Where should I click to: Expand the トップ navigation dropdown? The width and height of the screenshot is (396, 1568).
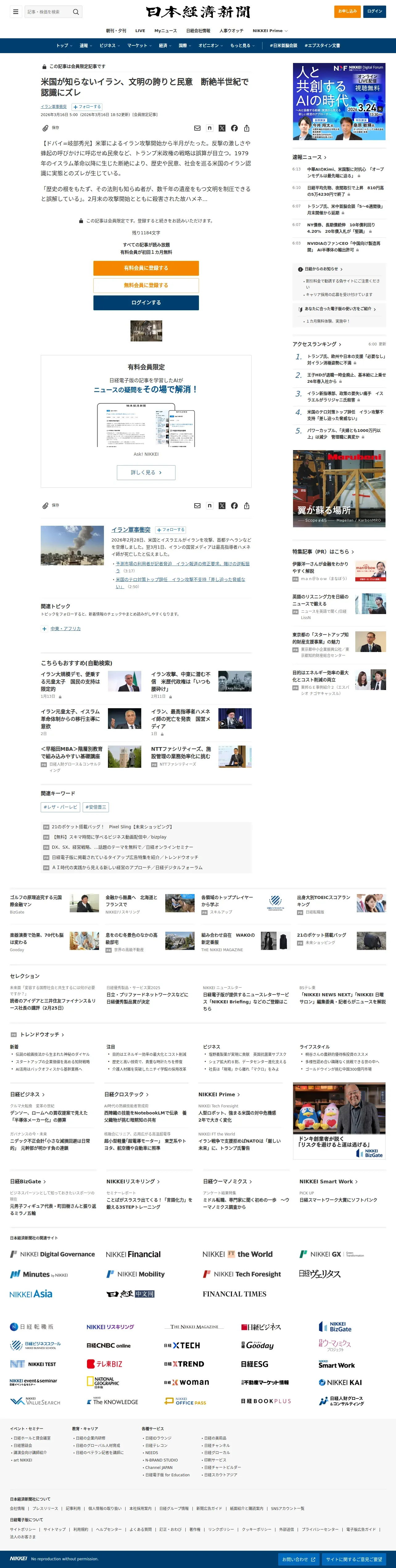(x=64, y=46)
